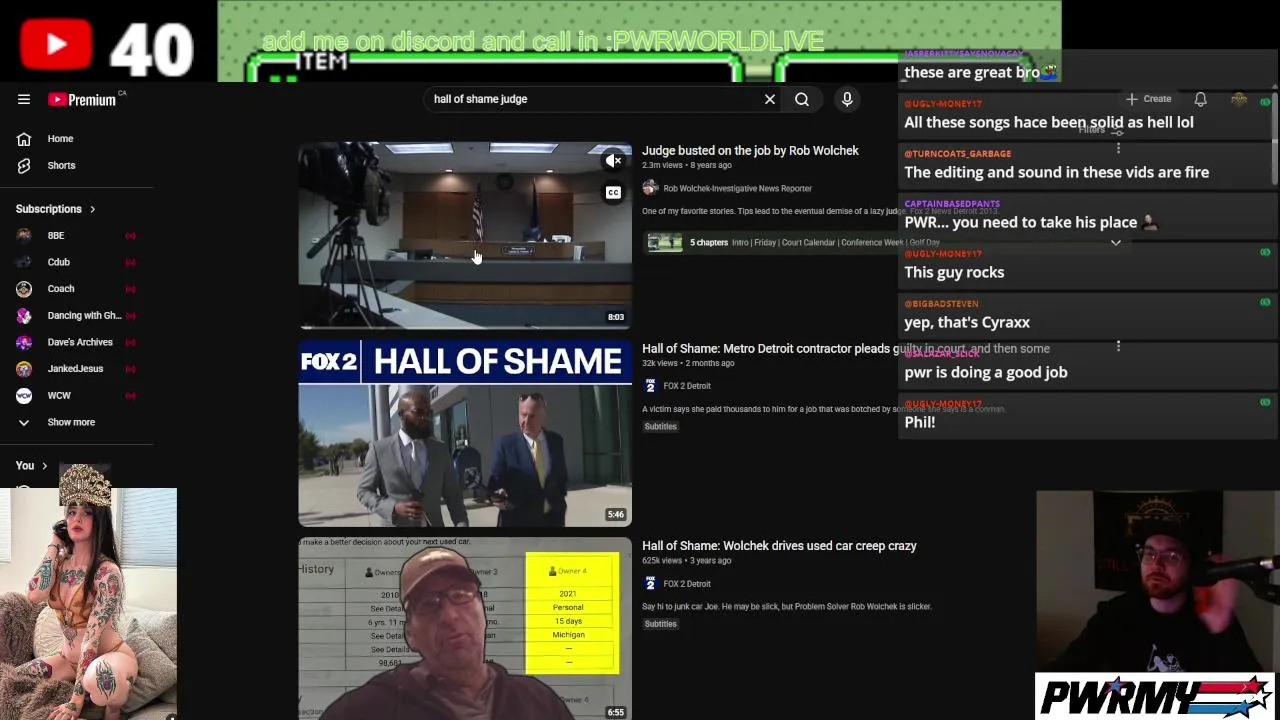Open kebab menu for Judge busted video

click(1118, 149)
